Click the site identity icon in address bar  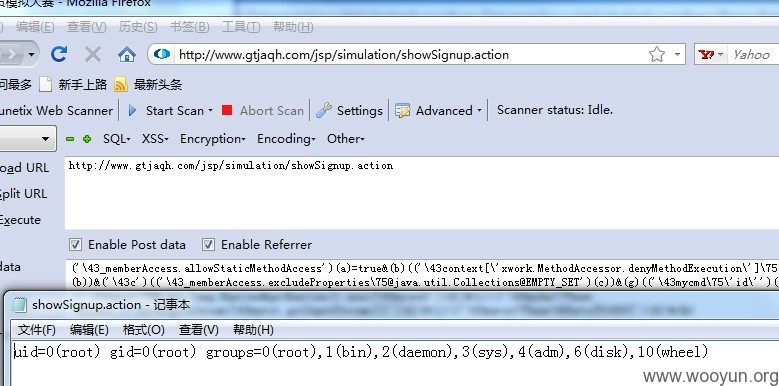pos(162,54)
